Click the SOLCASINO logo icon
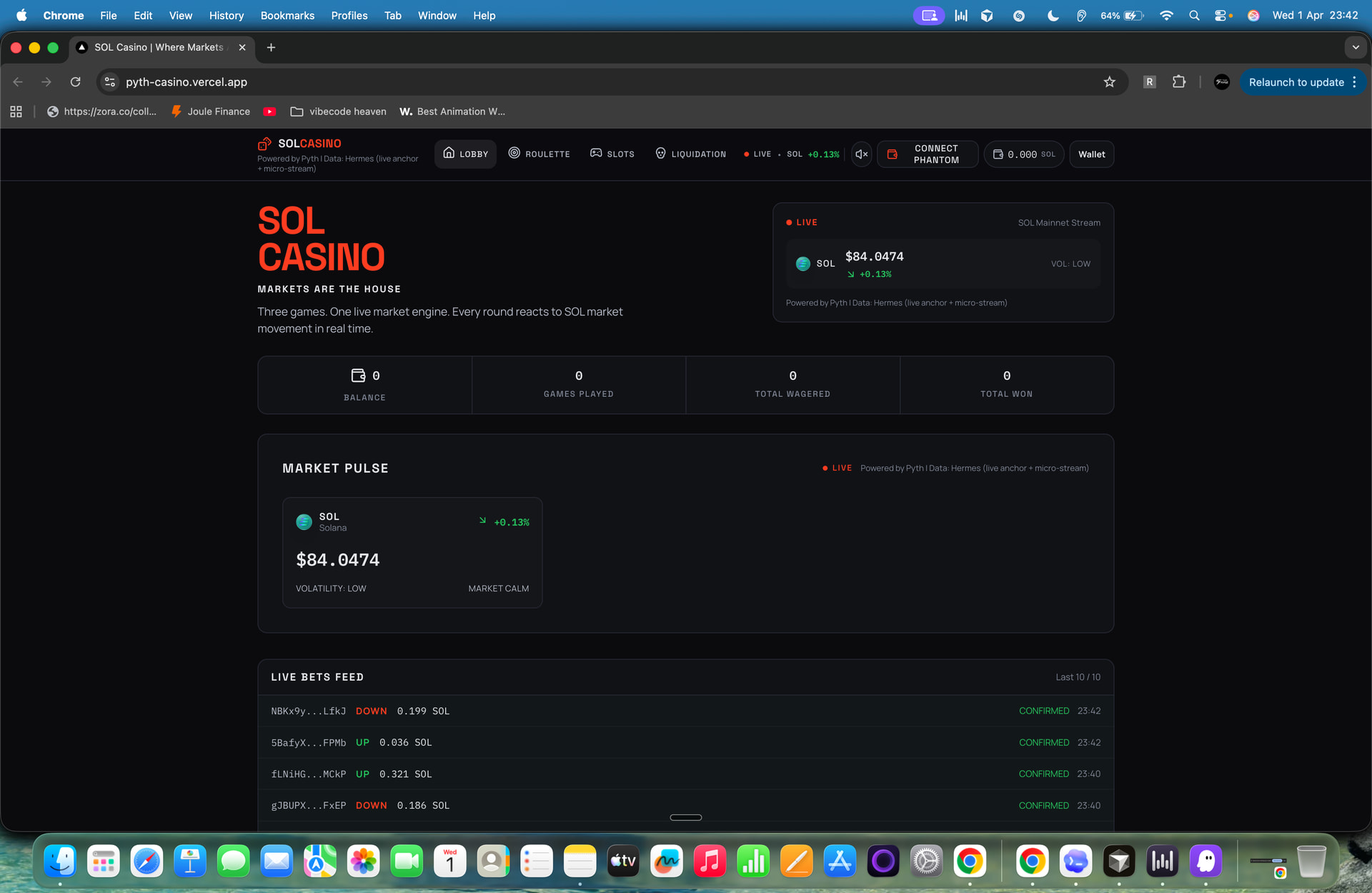1372x893 pixels. coord(264,144)
